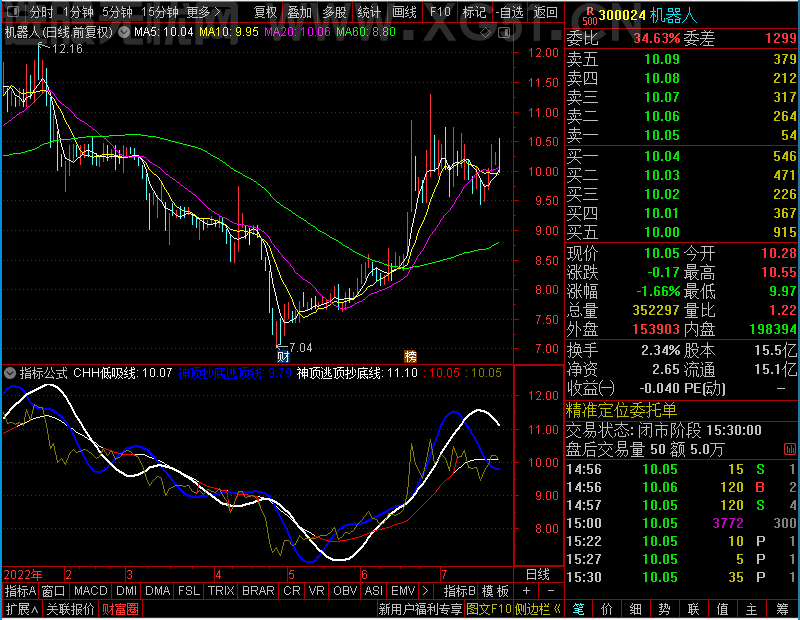Select the TRIX indicator
This screenshot has height=620, width=800.
click(221, 591)
